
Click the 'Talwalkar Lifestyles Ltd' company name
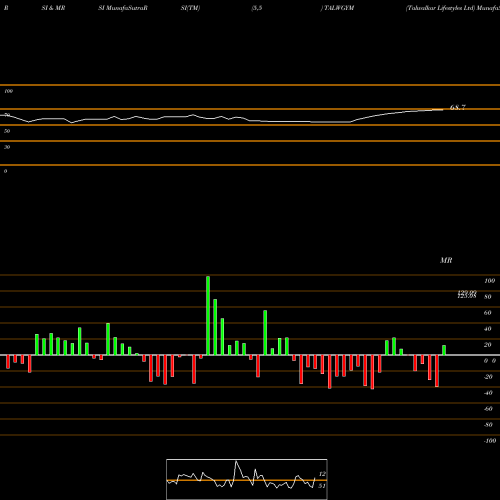tap(441, 8)
